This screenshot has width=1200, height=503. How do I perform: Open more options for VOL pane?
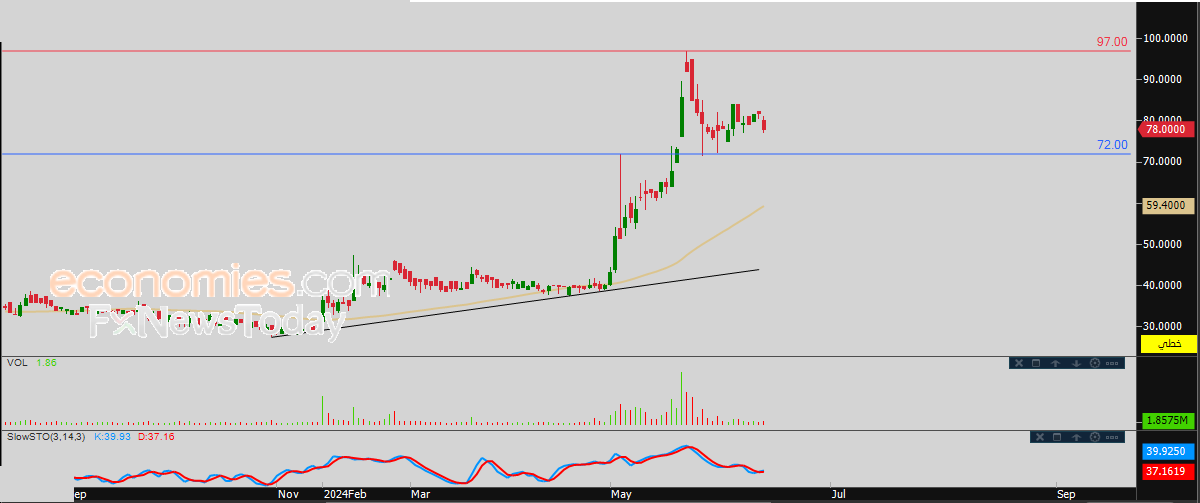(x=1112, y=363)
